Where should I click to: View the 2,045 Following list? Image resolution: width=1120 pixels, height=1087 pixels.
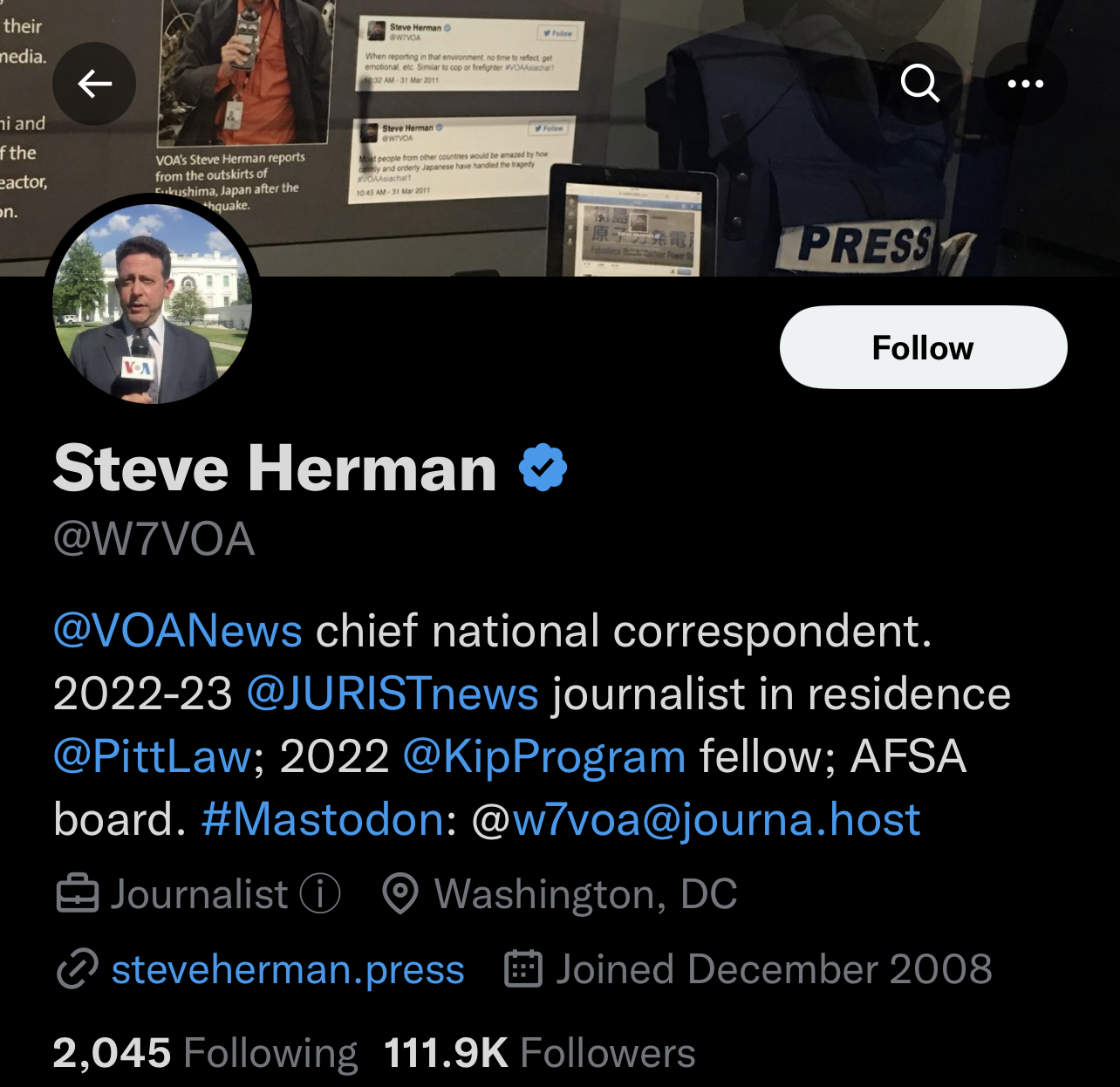(205, 1053)
